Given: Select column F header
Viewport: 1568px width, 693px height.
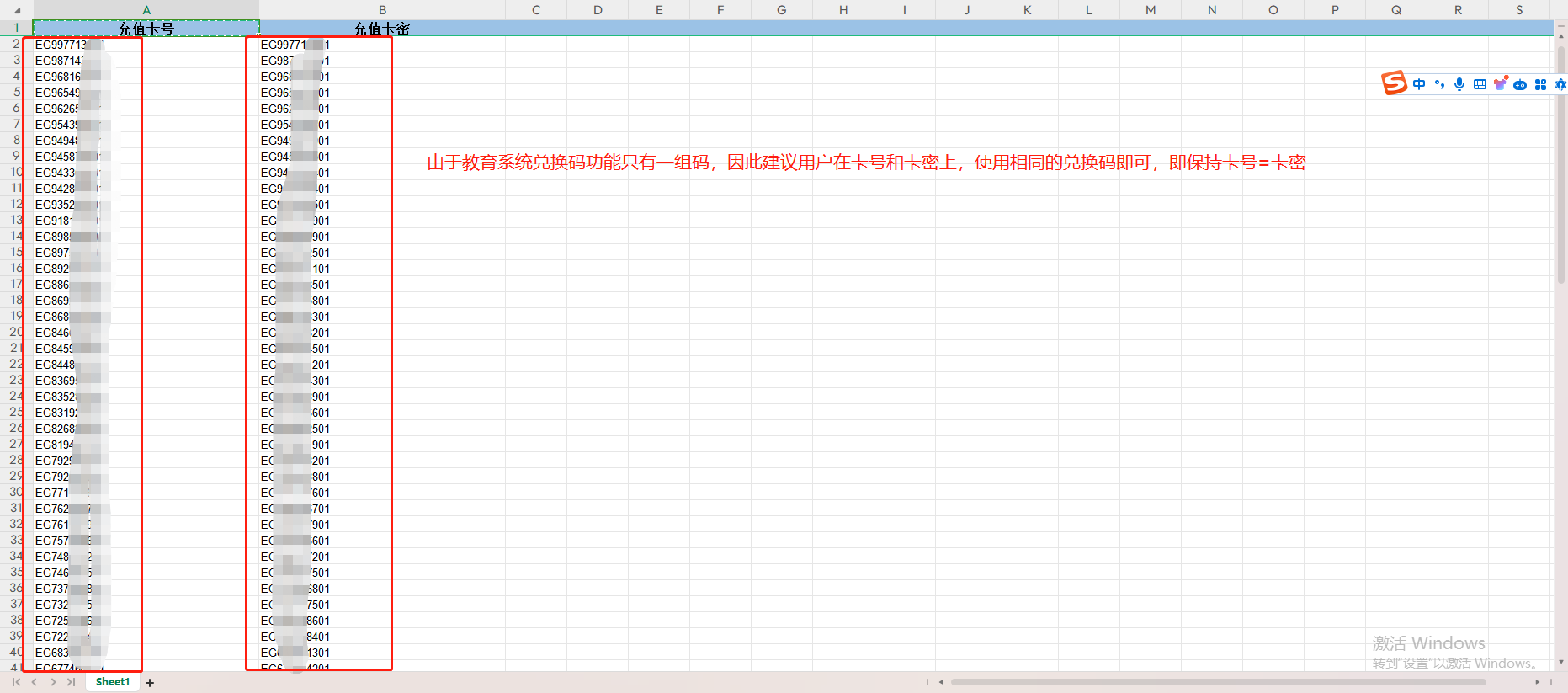Looking at the screenshot, I should [720, 10].
